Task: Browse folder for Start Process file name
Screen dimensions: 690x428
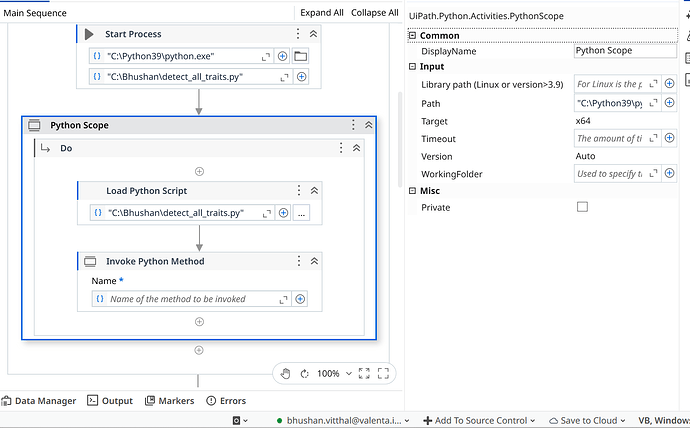Action: pos(301,56)
